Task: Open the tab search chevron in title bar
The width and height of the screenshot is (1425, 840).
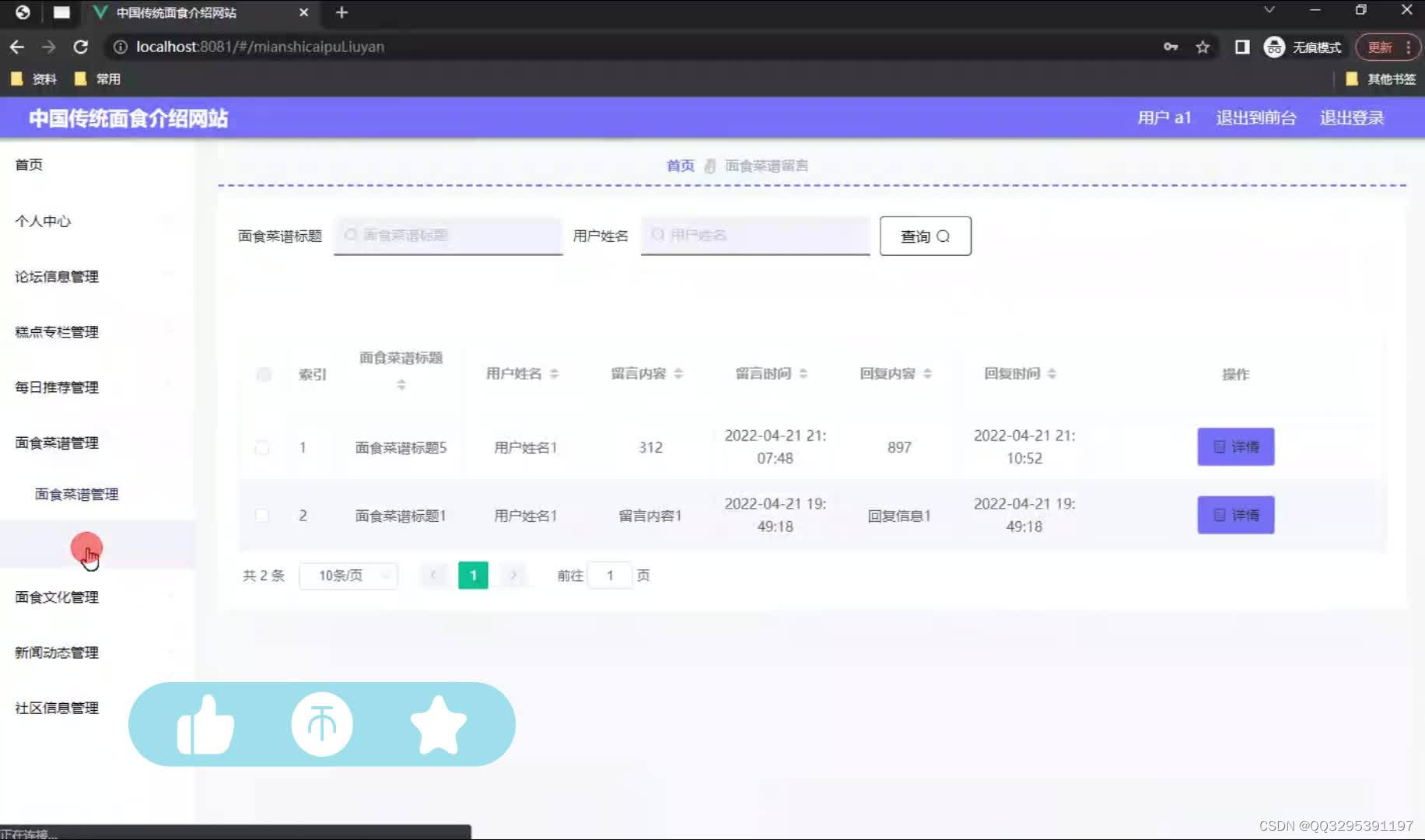Action: point(1269,10)
